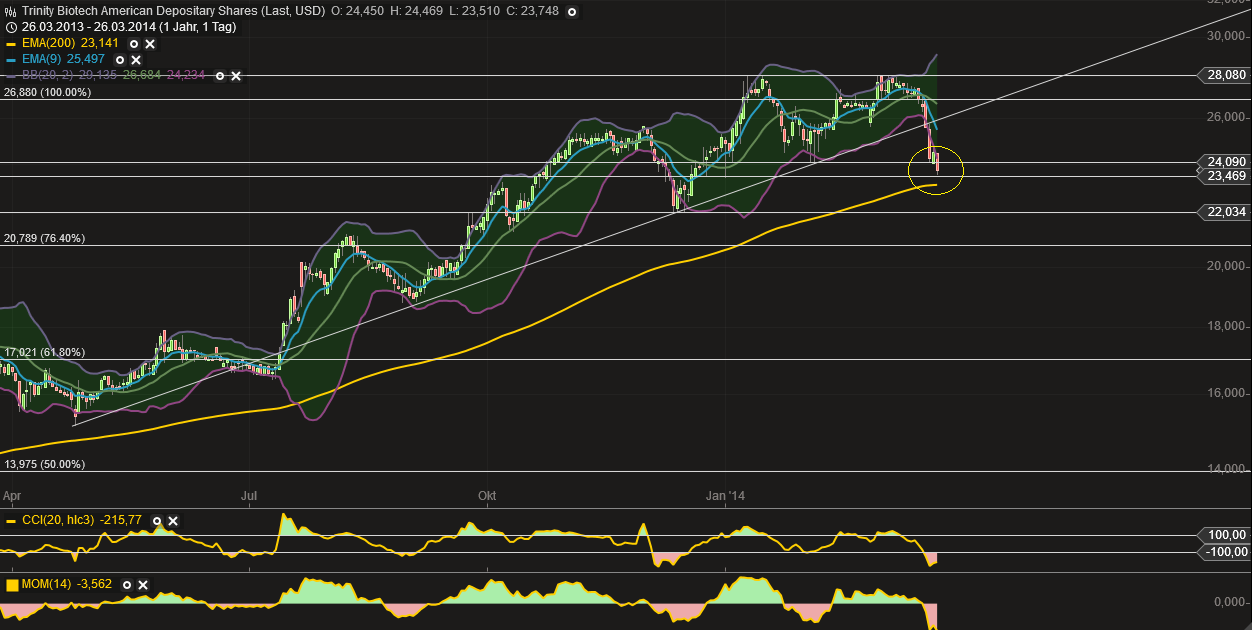Screen dimensions: 1252x630
Task: Click the 17,021 (61.80%) Fibonacci label
Action: [x=44, y=353]
